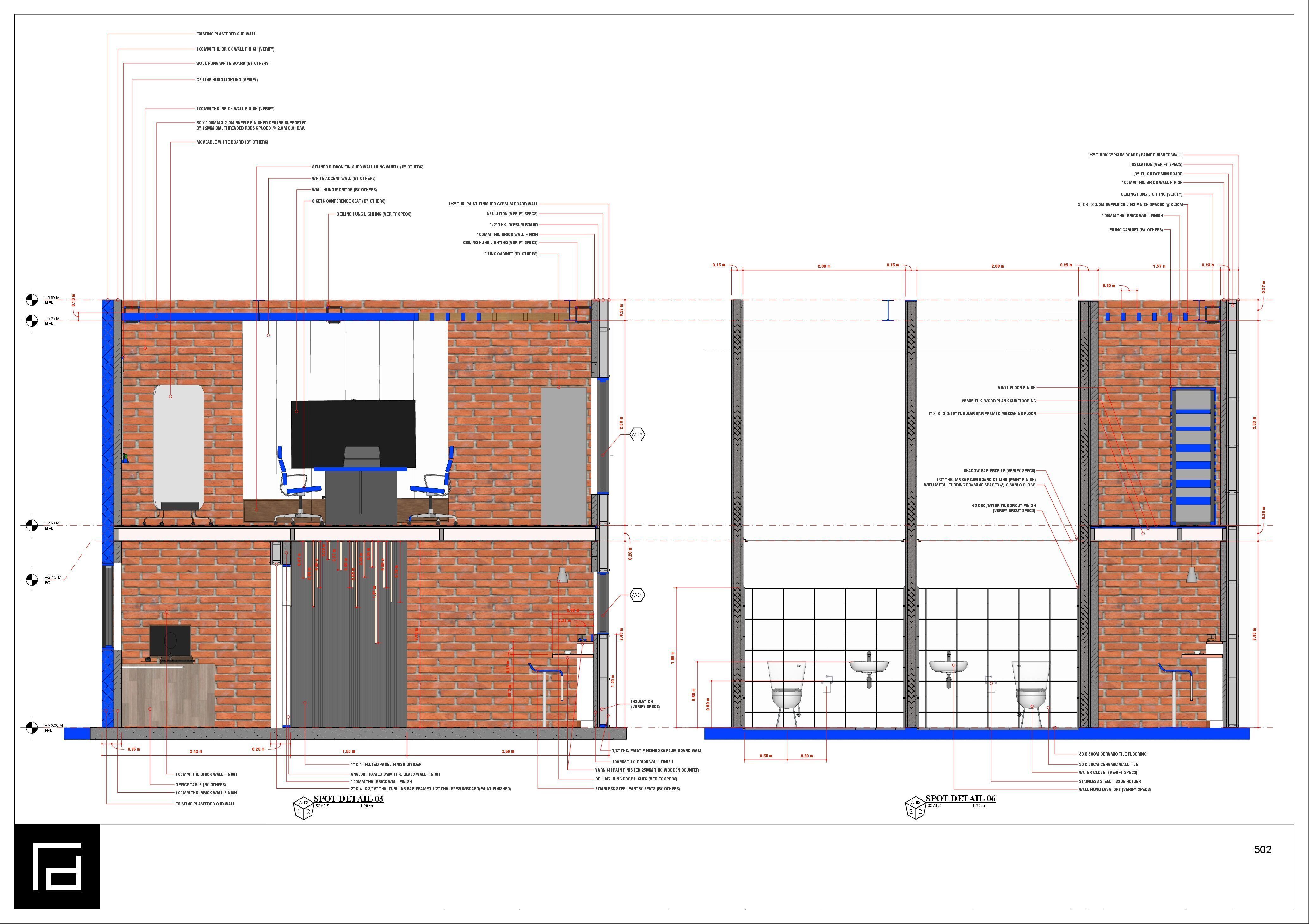Select the MOVEABLE WHITE BOARD (BY OTHERS) note
This screenshot has width=1309, height=924.
tap(232, 142)
